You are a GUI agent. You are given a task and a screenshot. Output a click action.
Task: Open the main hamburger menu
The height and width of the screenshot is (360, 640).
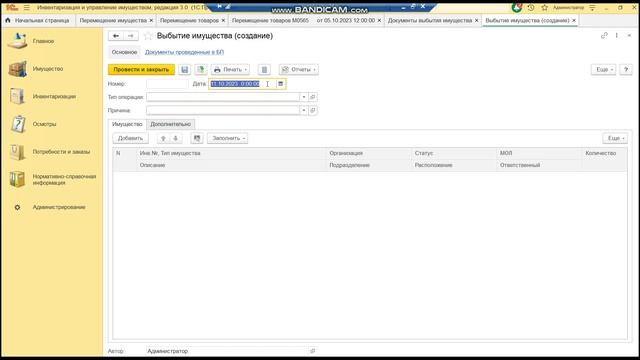(x=27, y=7)
